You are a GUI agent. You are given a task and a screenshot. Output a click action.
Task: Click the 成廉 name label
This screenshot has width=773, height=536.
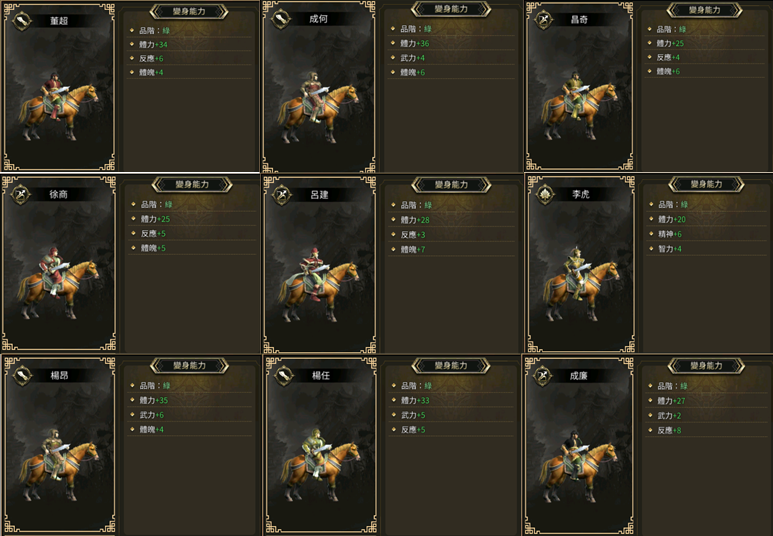[578, 376]
